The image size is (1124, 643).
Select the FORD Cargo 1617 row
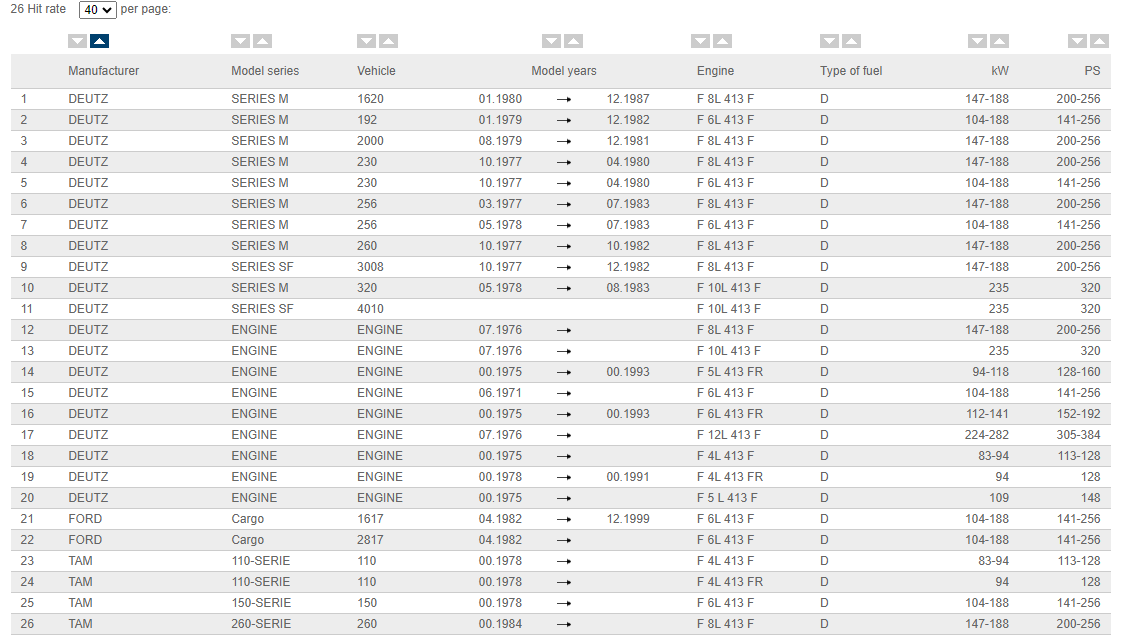(370, 519)
